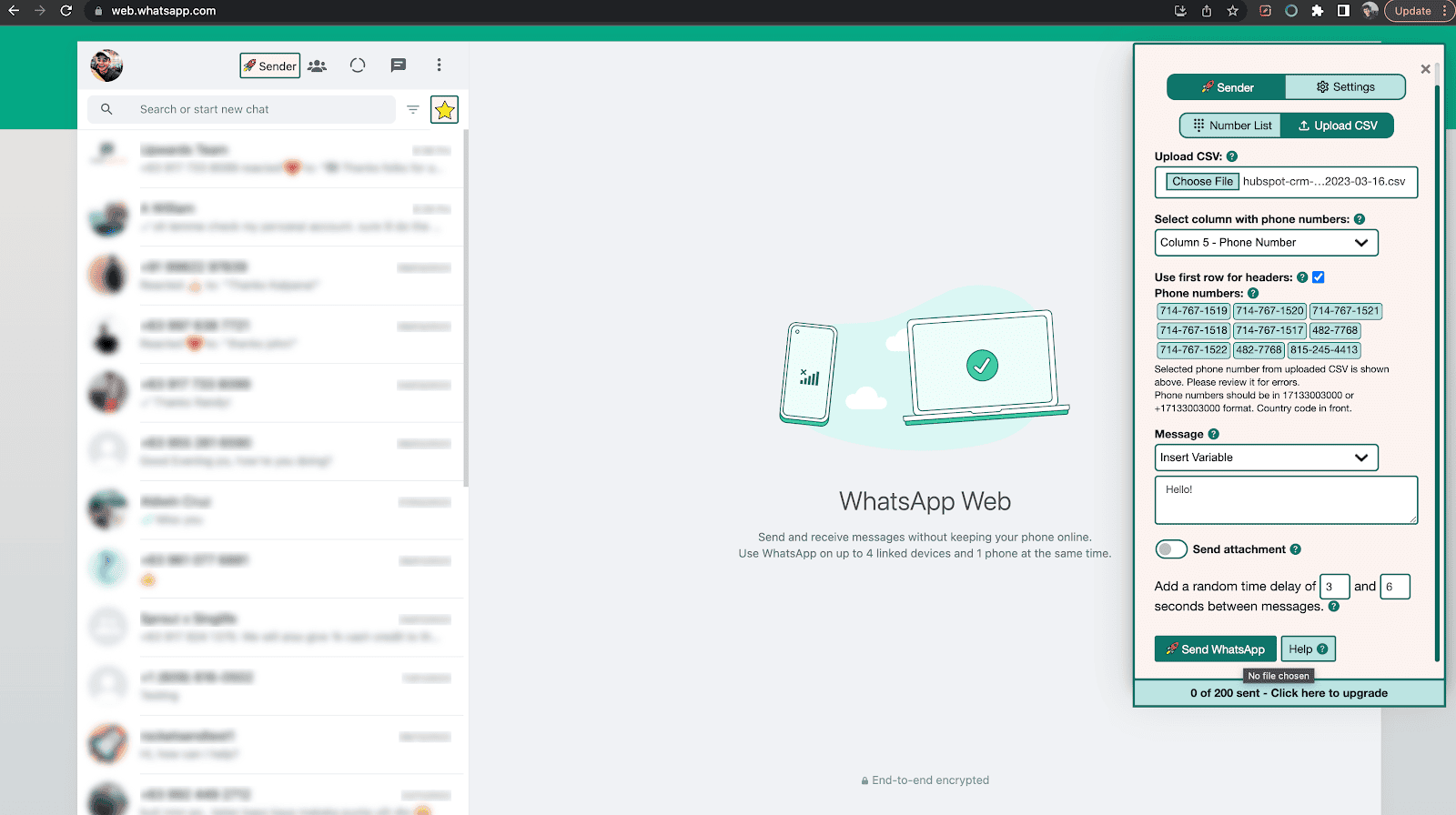Image resolution: width=1456 pixels, height=815 pixels.
Task: Uncheck Use first row for headers
Action: click(x=1319, y=277)
